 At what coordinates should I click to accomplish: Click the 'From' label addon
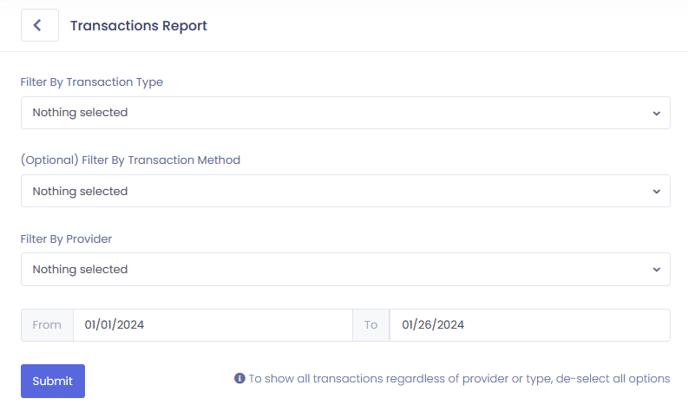[47, 325]
